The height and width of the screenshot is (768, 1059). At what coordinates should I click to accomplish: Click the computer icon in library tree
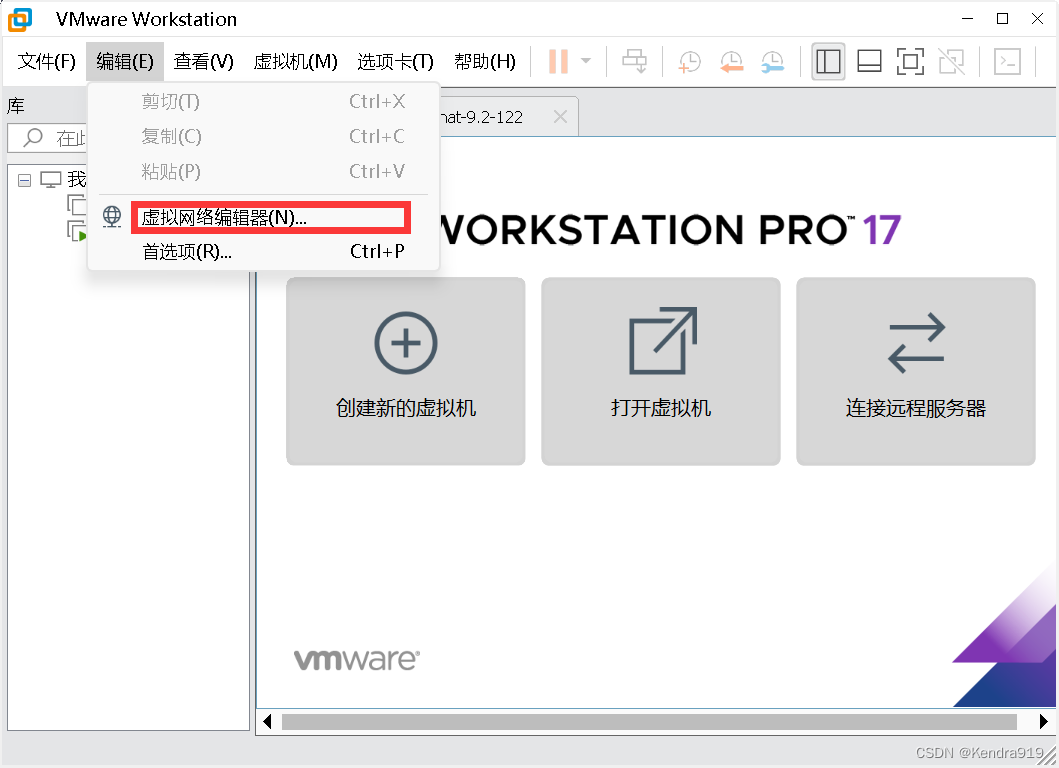click(51, 179)
